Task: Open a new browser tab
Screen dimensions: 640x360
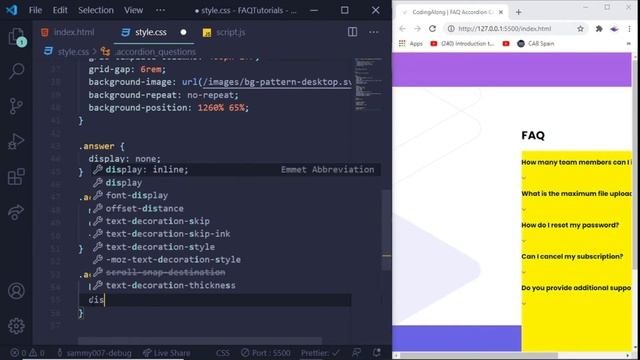Action: coord(518,12)
